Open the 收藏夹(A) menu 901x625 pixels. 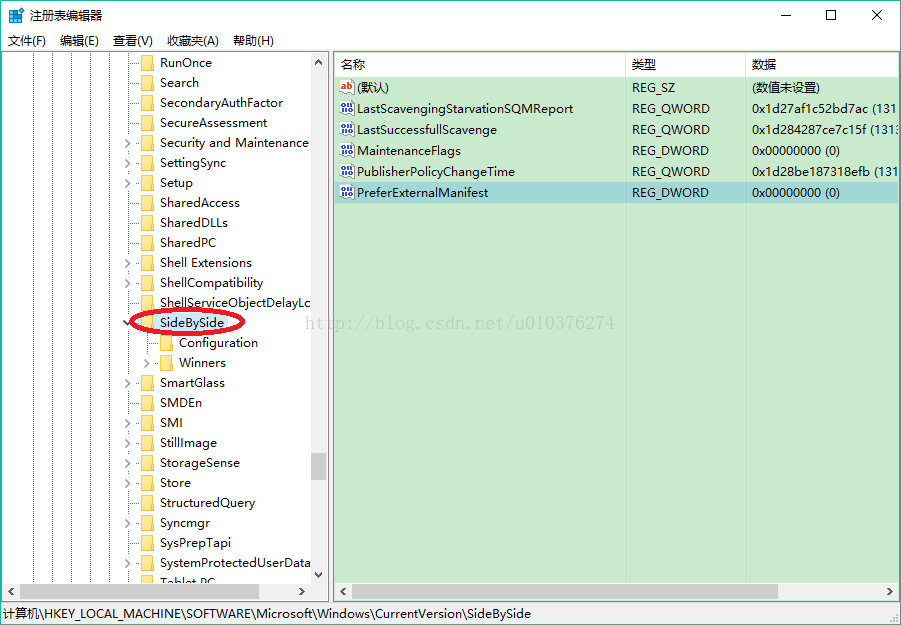[193, 41]
